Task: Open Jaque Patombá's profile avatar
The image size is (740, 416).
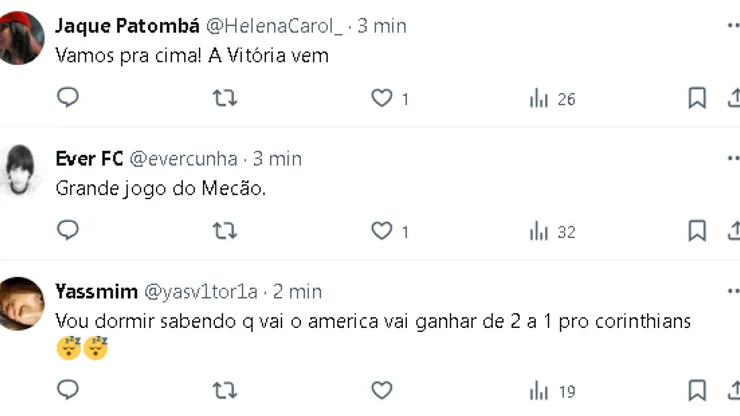Action: click(20, 38)
